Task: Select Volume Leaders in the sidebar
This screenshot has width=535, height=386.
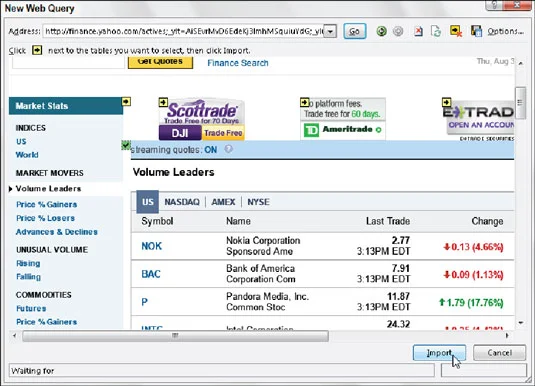Action: 48,189
